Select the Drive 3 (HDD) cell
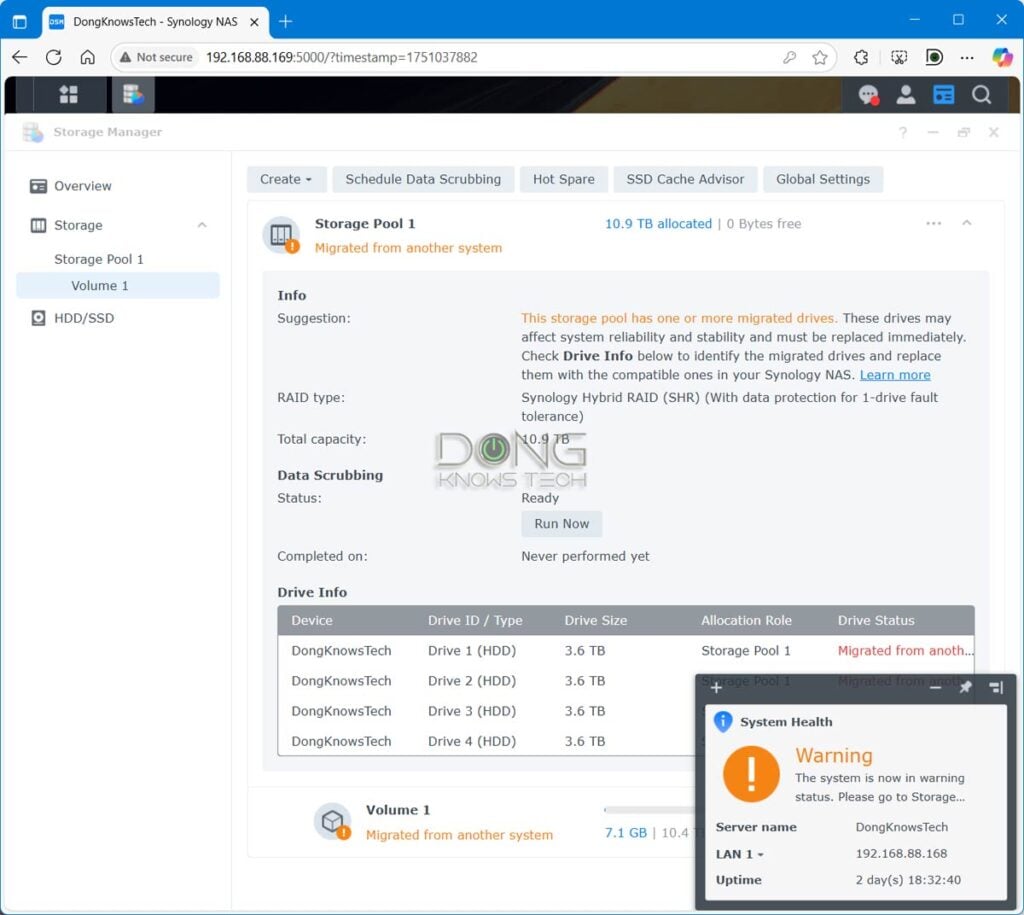 [x=472, y=711]
